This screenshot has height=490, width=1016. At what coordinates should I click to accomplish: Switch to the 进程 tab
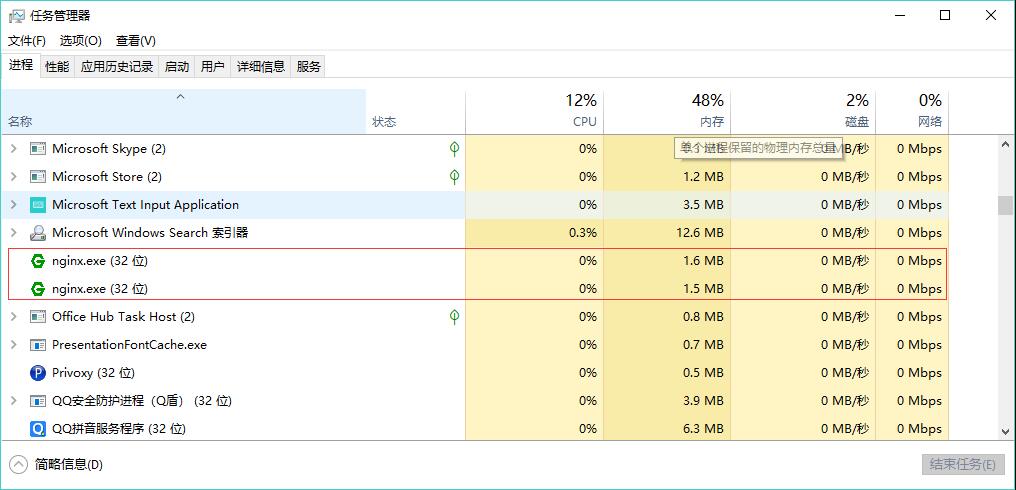click(x=21, y=65)
